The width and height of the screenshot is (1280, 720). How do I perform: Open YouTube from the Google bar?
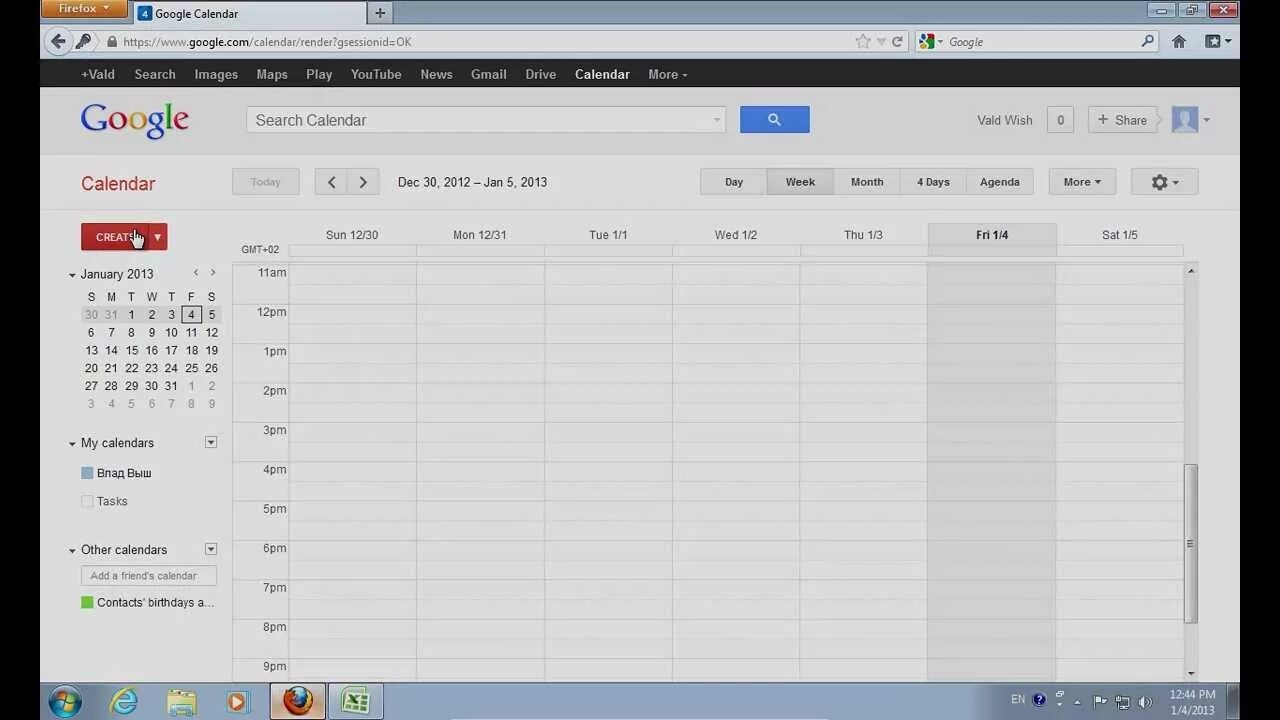pos(376,74)
